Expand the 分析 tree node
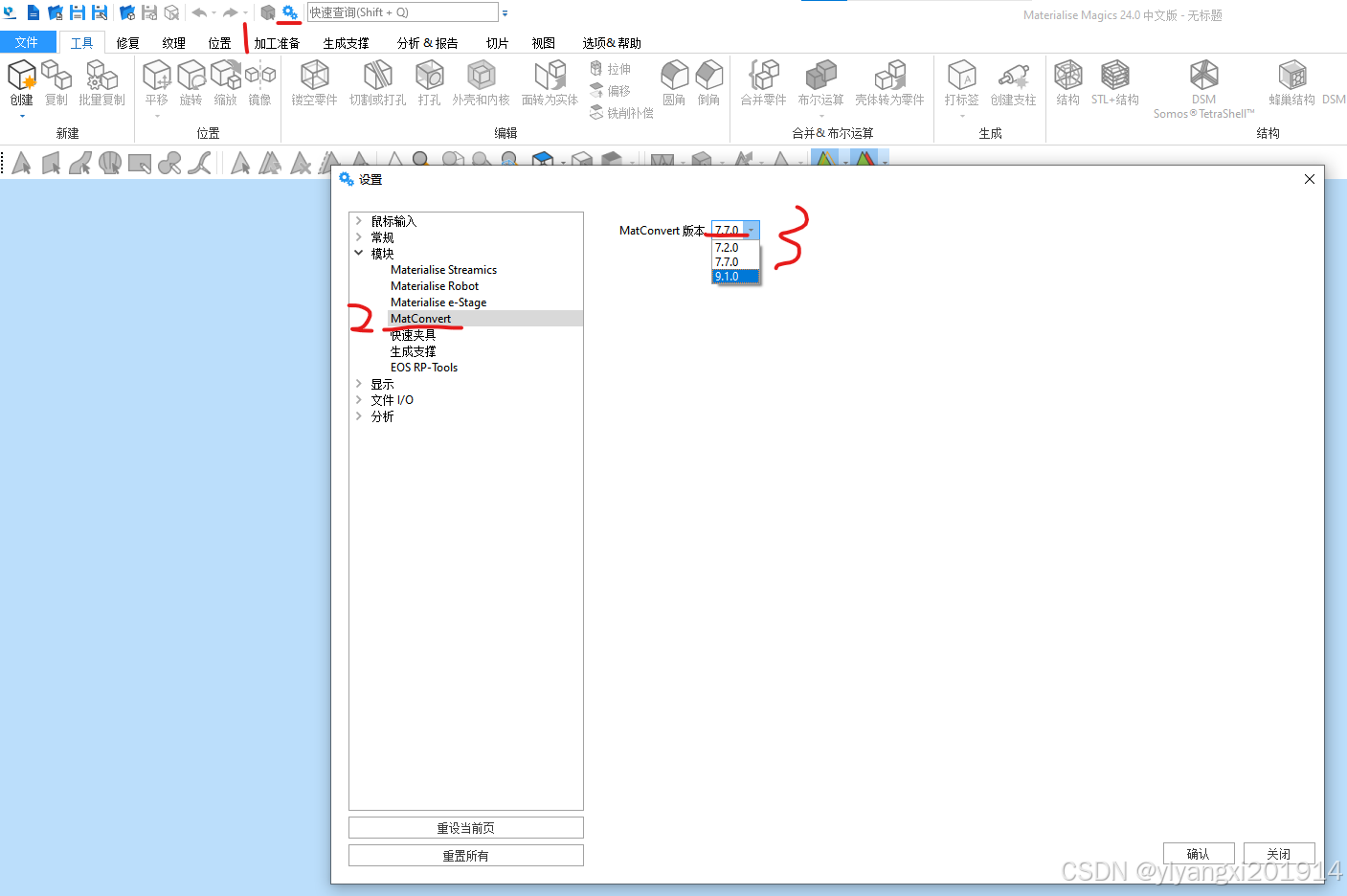Image resolution: width=1347 pixels, height=896 pixels. (x=359, y=416)
